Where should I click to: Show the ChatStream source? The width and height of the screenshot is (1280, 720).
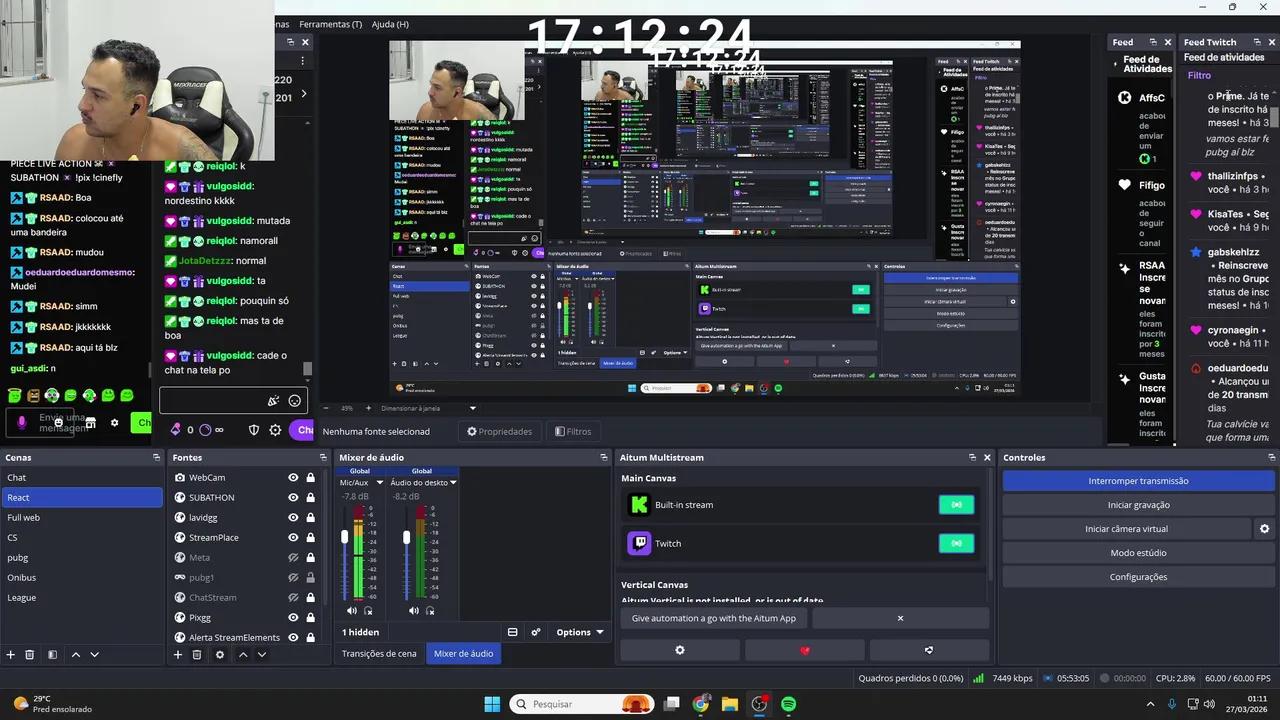pos(293,598)
